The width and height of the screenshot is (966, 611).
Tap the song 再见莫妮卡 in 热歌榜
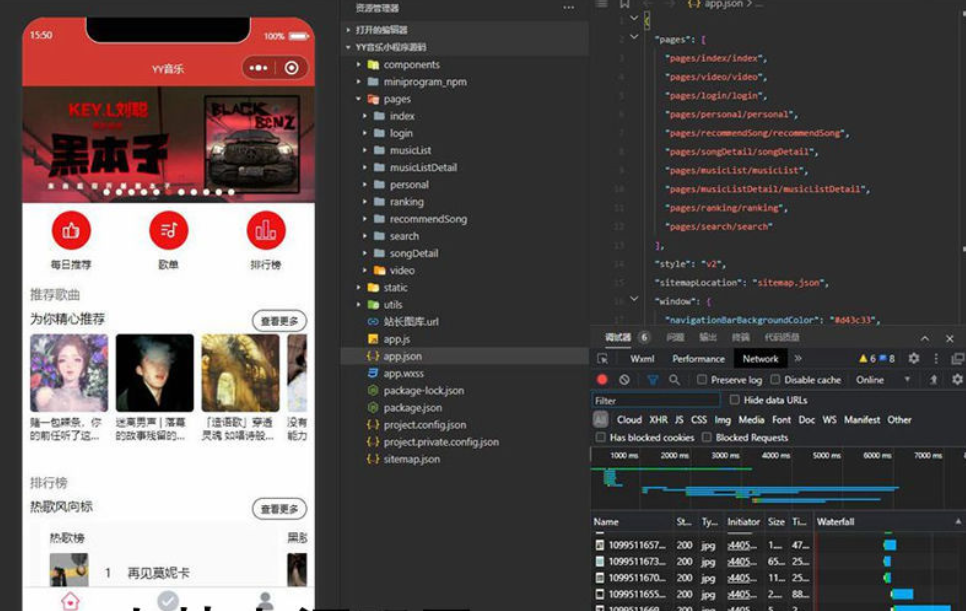[158, 573]
